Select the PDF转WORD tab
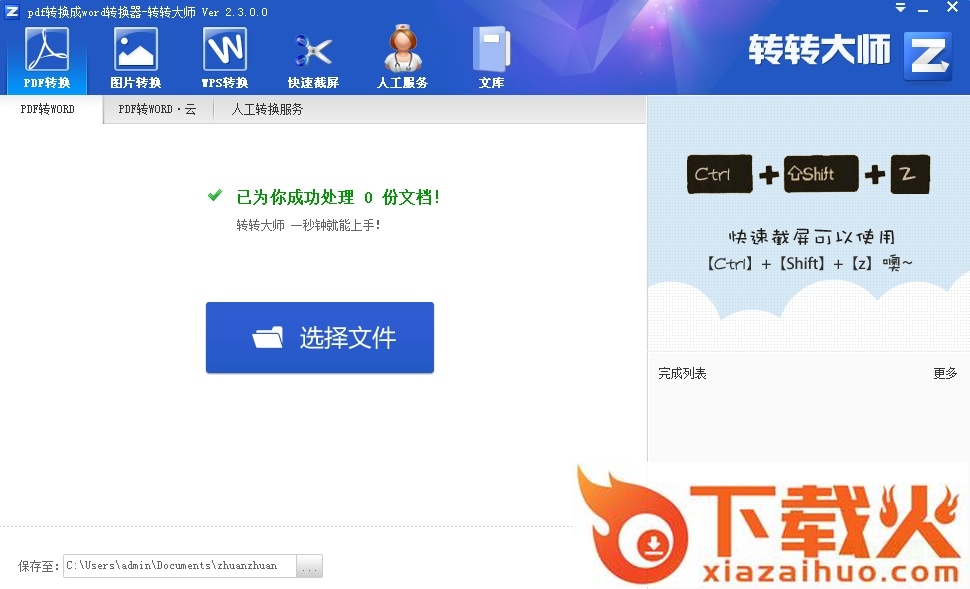Screen dimensions: 970x589 [x=48, y=109]
